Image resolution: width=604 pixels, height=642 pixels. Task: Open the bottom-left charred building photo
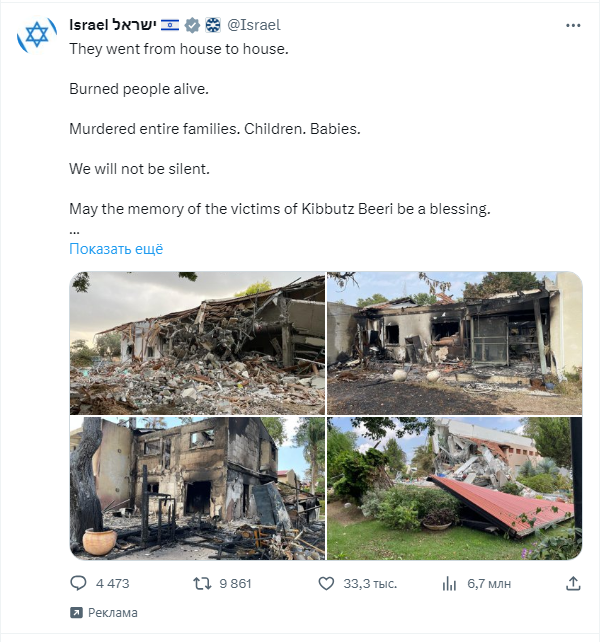click(197, 488)
